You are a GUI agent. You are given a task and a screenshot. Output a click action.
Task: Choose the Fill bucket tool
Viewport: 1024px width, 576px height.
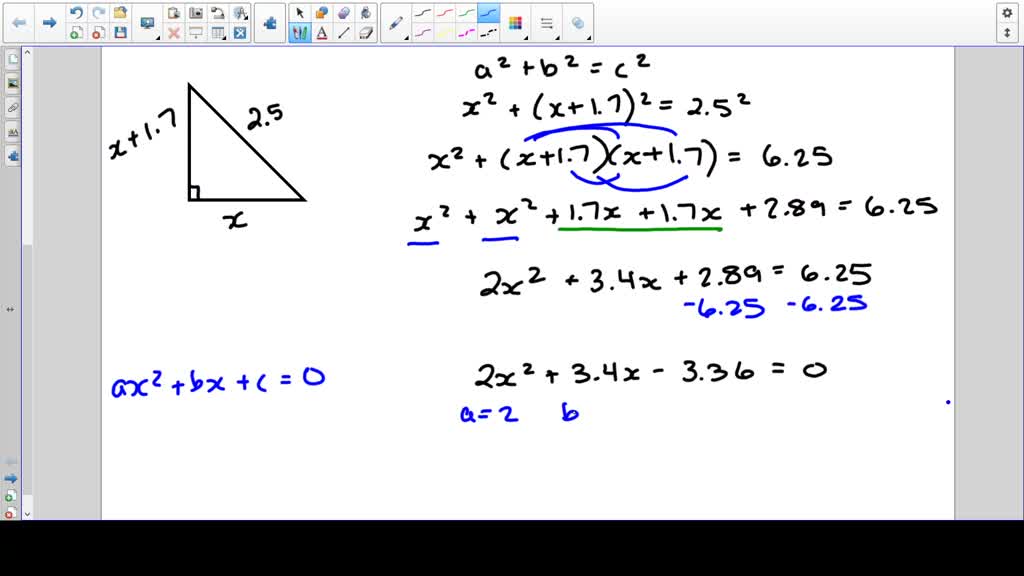(x=366, y=13)
